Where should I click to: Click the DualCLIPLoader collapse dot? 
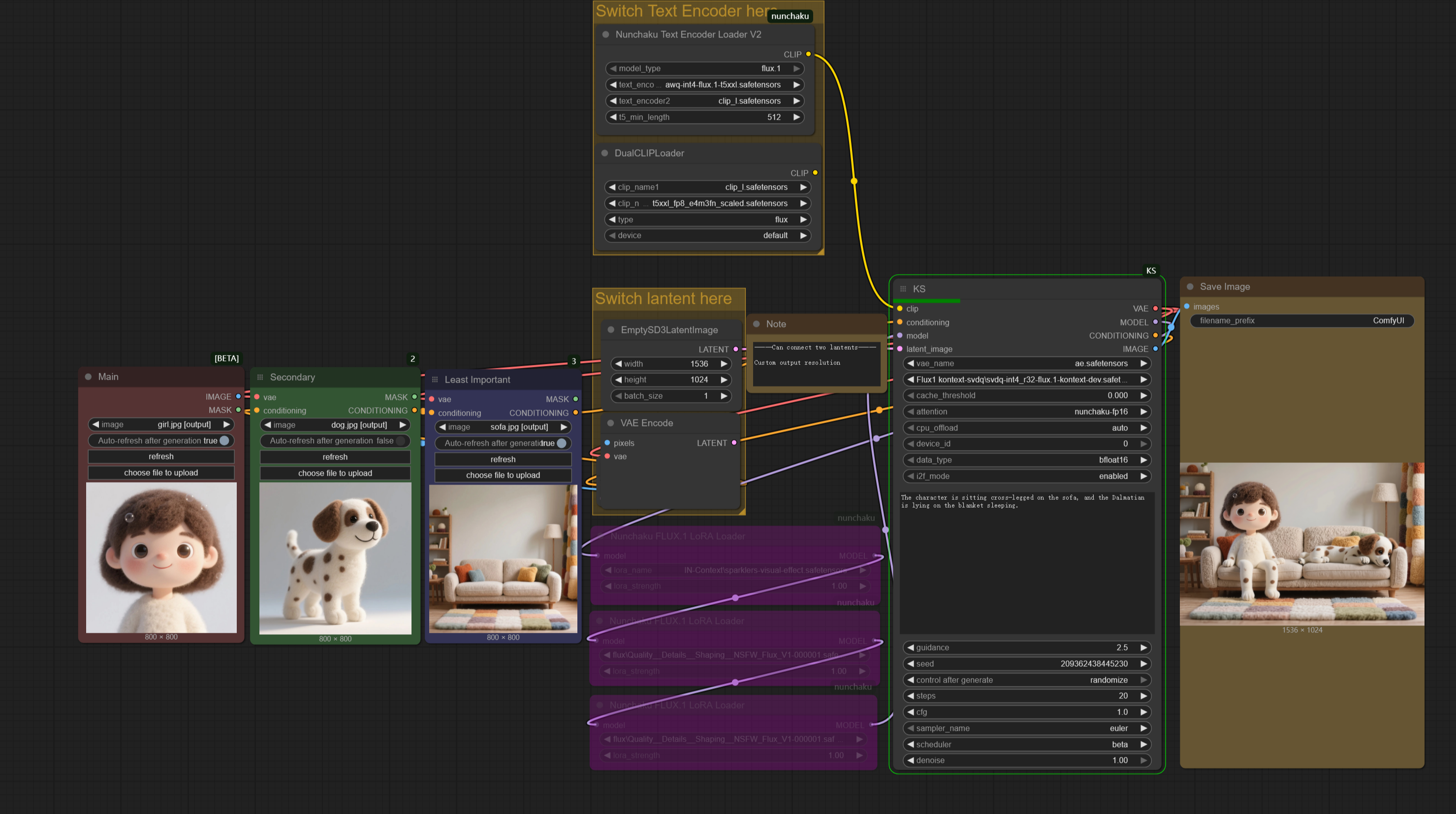[604, 153]
